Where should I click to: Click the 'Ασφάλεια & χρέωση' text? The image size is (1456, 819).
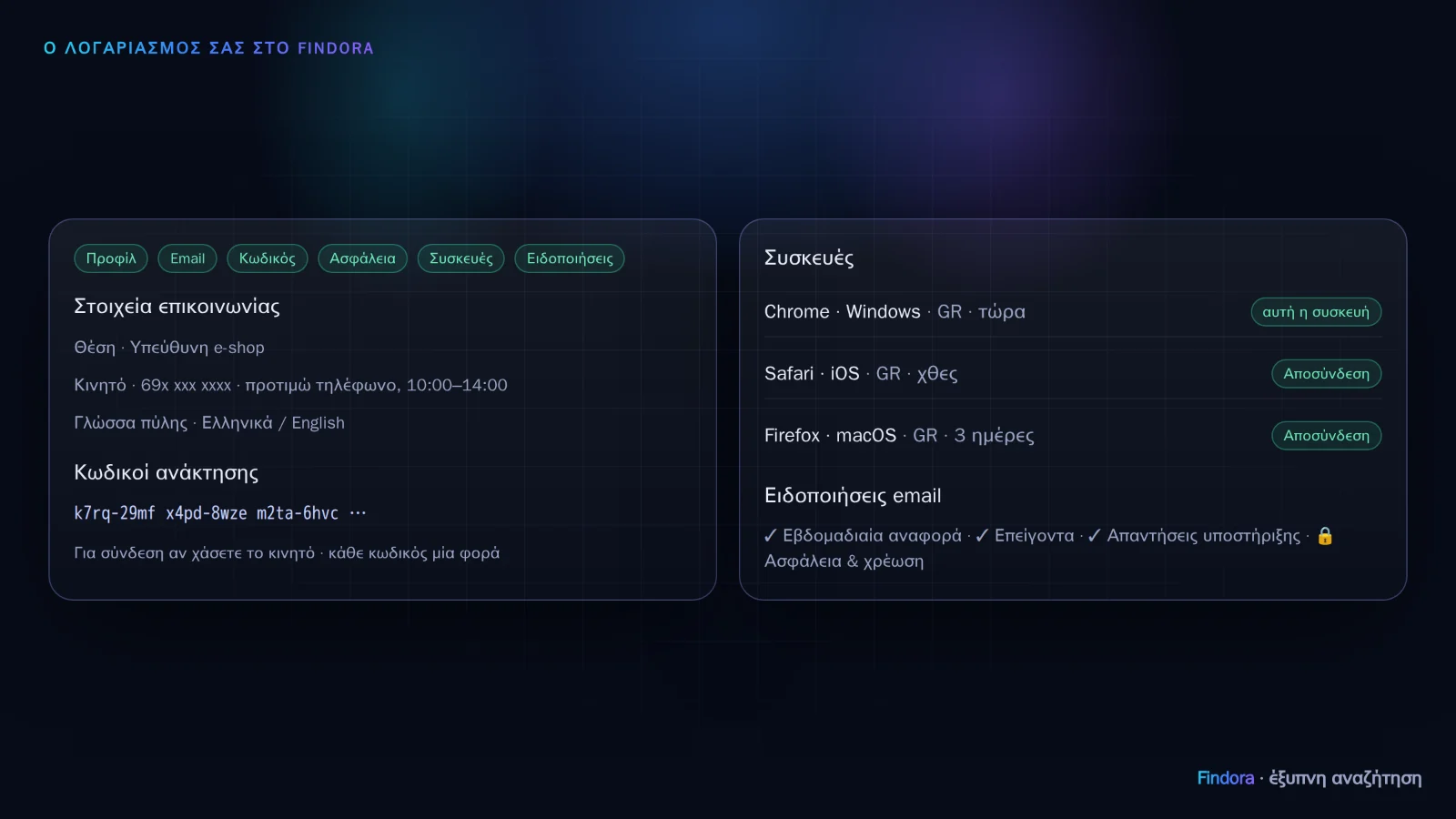click(844, 561)
